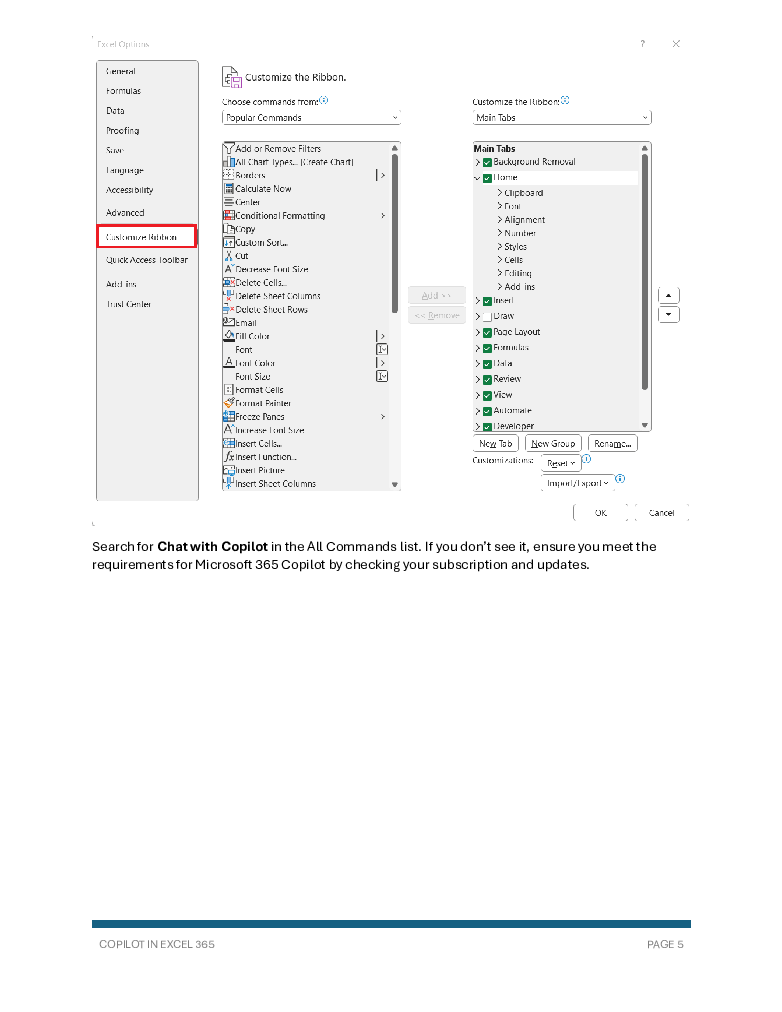Screen dimensions: 782x1012
Task: Click the Format Painter brush icon
Action: (x=228, y=403)
